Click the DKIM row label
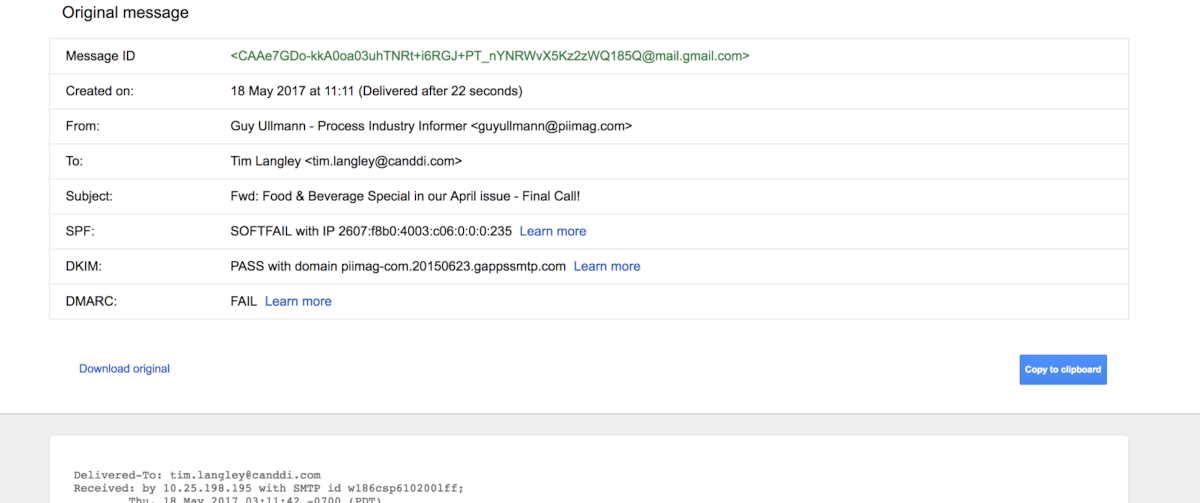This screenshot has width=1200, height=503. click(83, 266)
